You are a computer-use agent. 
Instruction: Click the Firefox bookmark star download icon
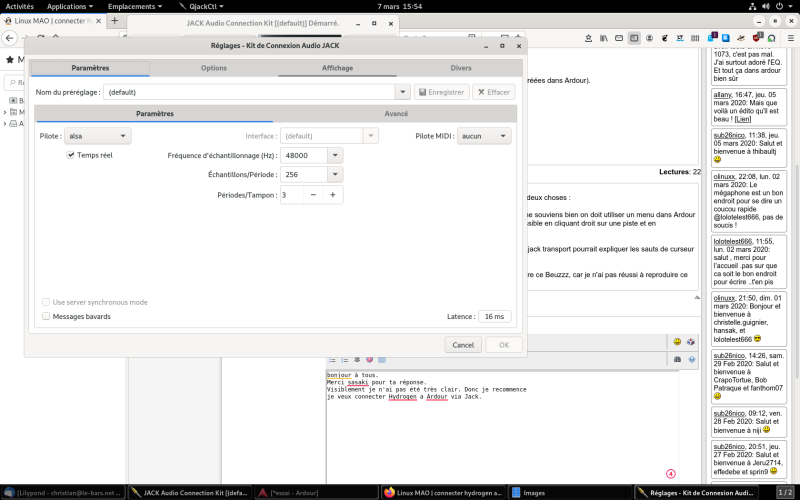[588, 38]
